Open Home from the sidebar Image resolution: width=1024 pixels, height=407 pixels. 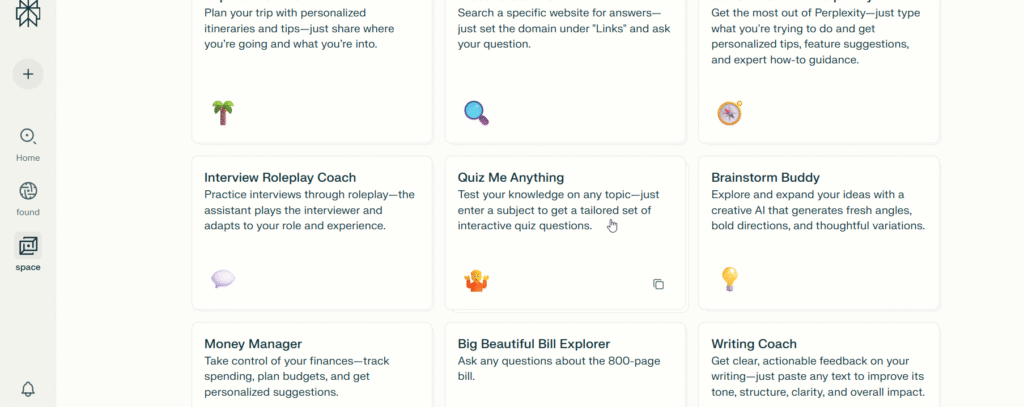pos(28,137)
